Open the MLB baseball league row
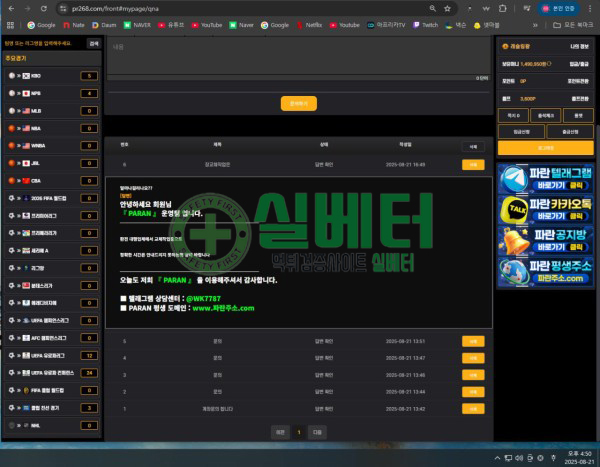Viewport: 600px width, 467px height. 52,111
